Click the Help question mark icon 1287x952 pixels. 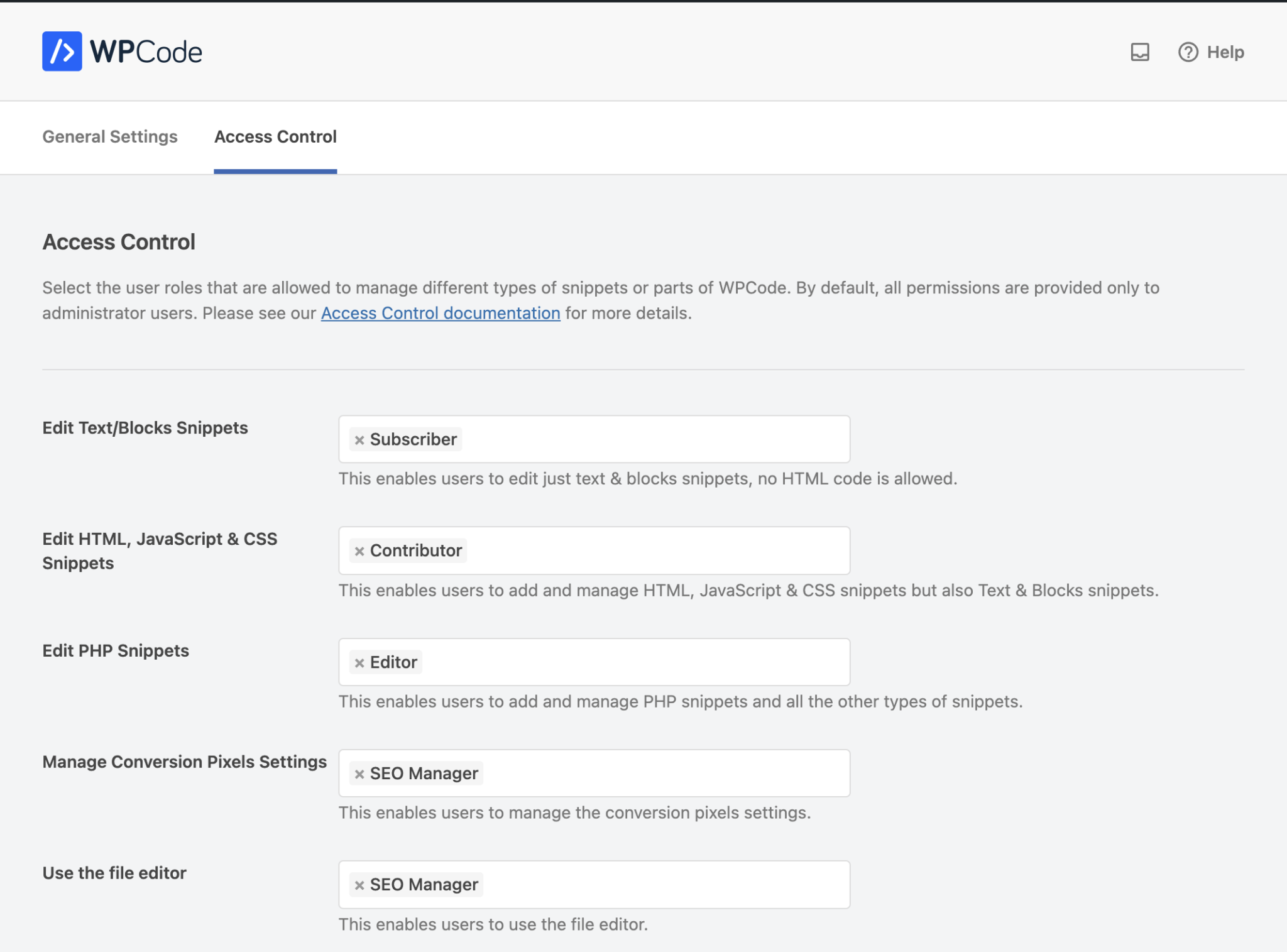[x=1188, y=52]
